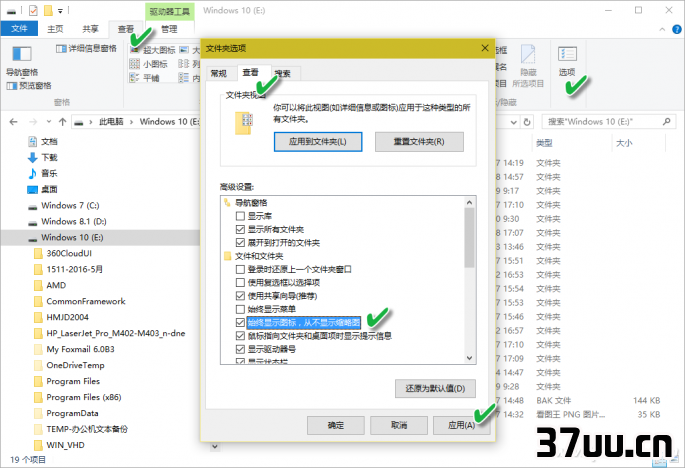Click the 隐藏所选项目 hide selected items icon

[528, 66]
